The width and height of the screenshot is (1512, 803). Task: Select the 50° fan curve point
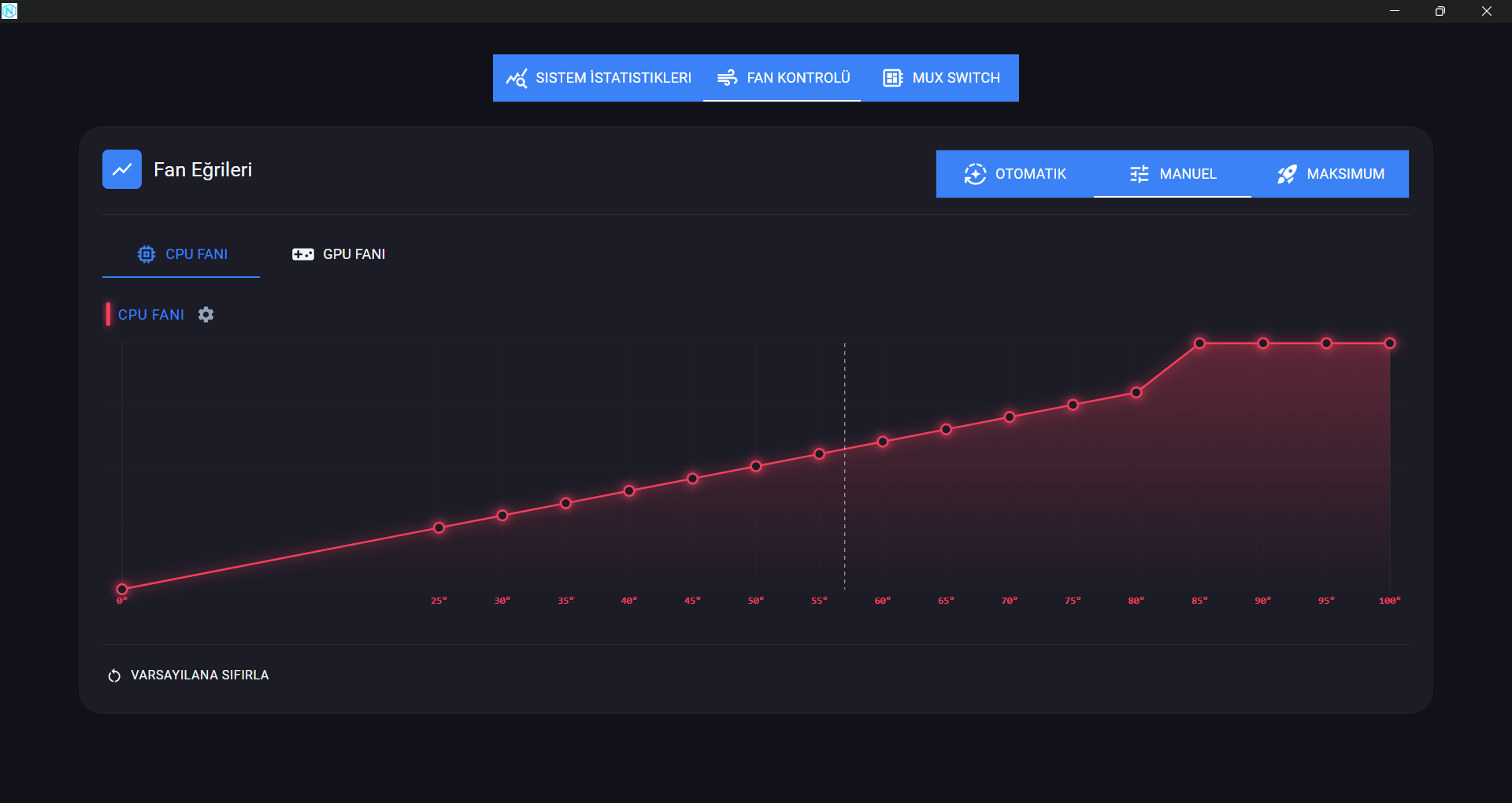point(756,466)
